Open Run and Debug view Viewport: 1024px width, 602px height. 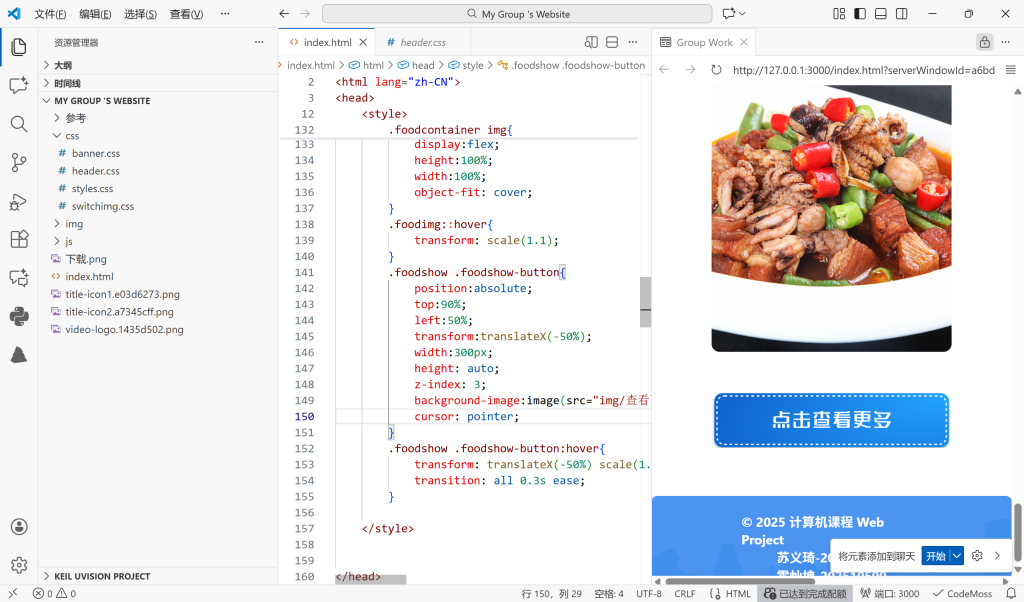pyautogui.click(x=18, y=201)
